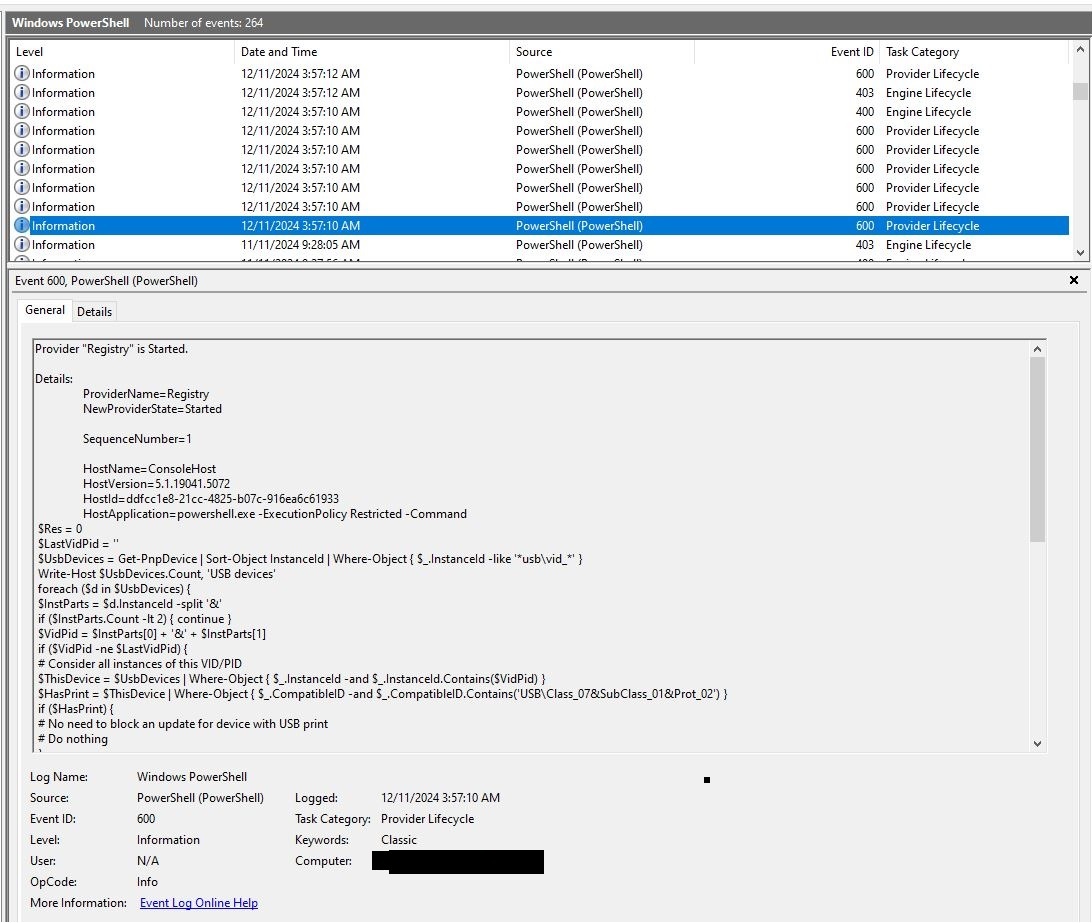The height and width of the screenshot is (923, 1092).
Task: Click the event description scrollbar thumb
Action: [1037, 449]
